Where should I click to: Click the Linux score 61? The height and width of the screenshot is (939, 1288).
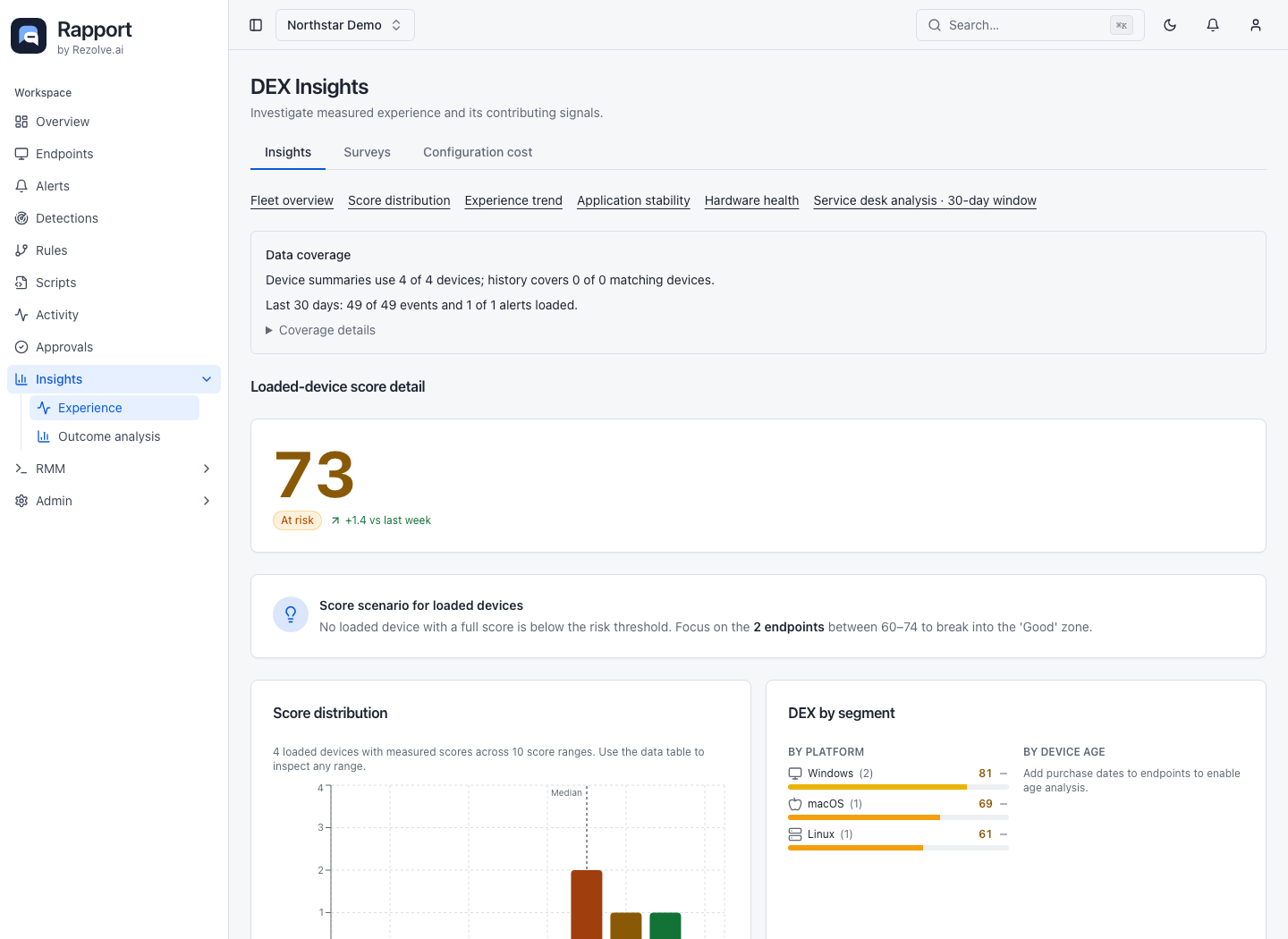coord(985,834)
